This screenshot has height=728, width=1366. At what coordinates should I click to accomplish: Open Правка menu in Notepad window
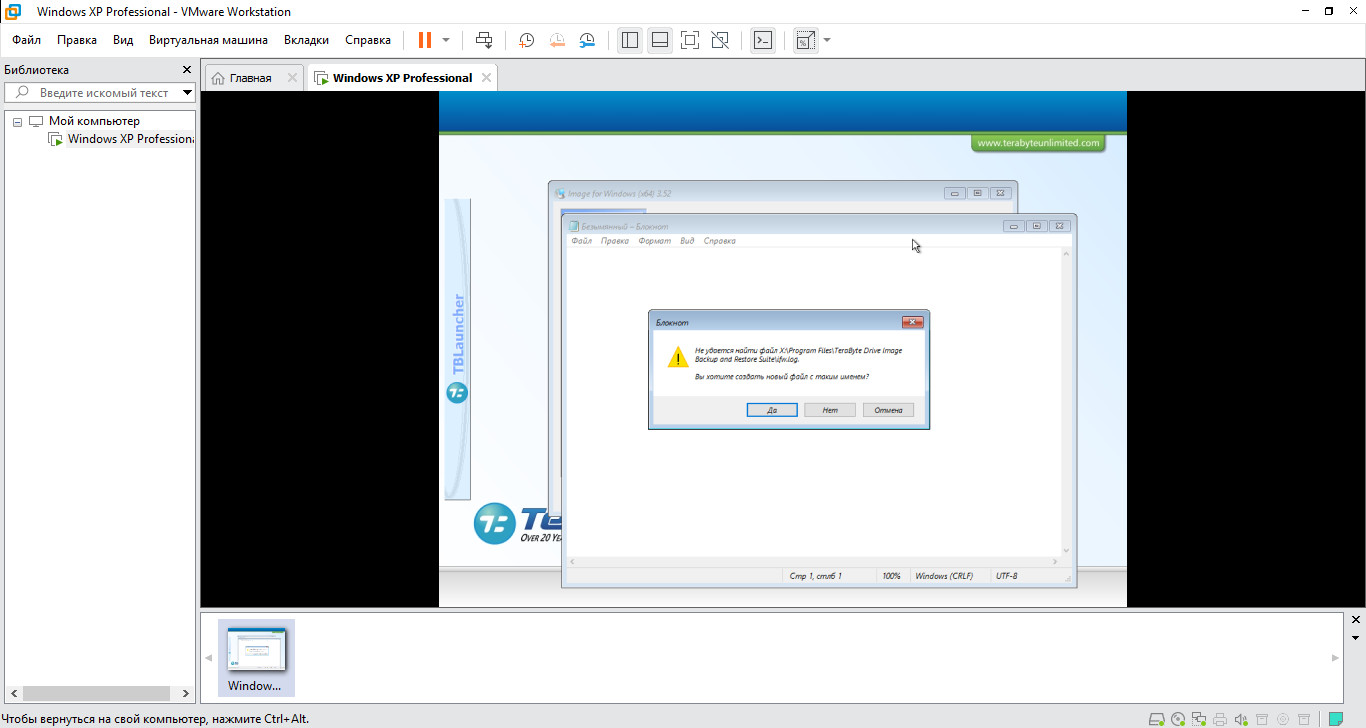615,241
